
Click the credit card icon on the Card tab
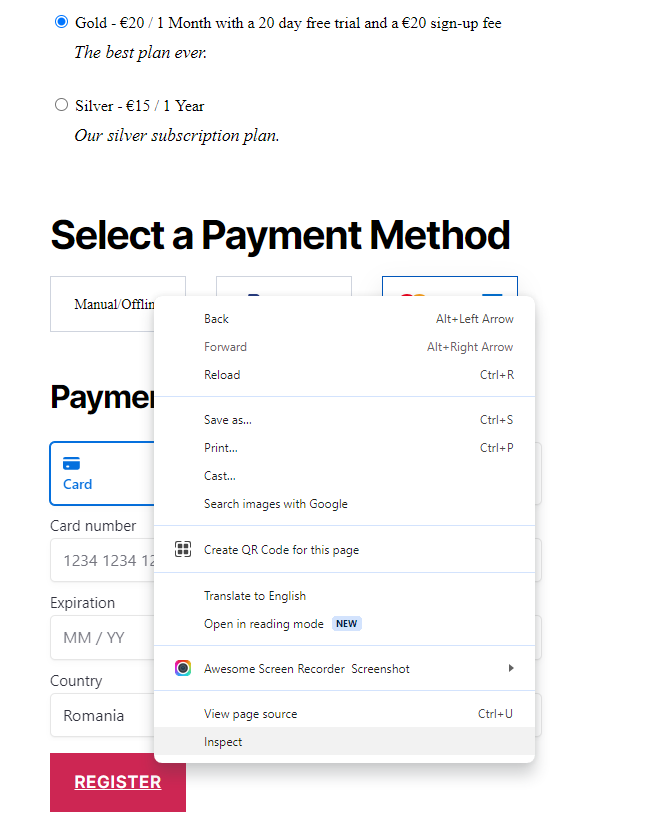click(x=71, y=463)
